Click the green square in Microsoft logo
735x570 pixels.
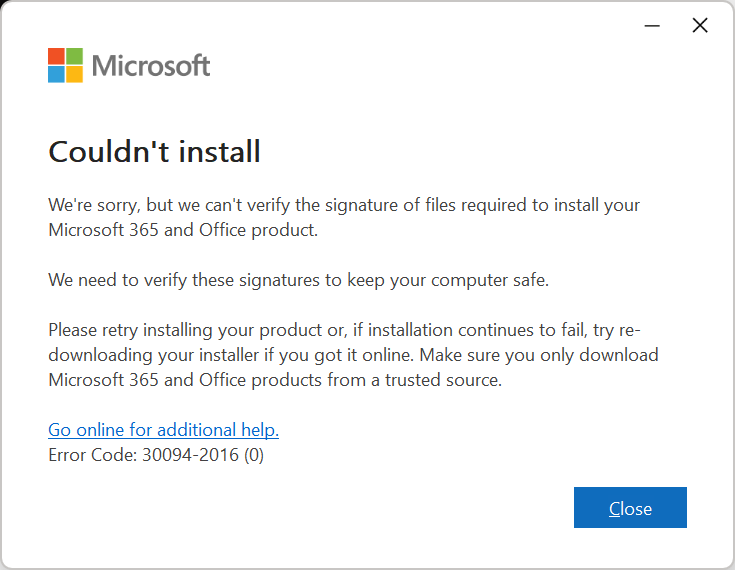(75, 56)
